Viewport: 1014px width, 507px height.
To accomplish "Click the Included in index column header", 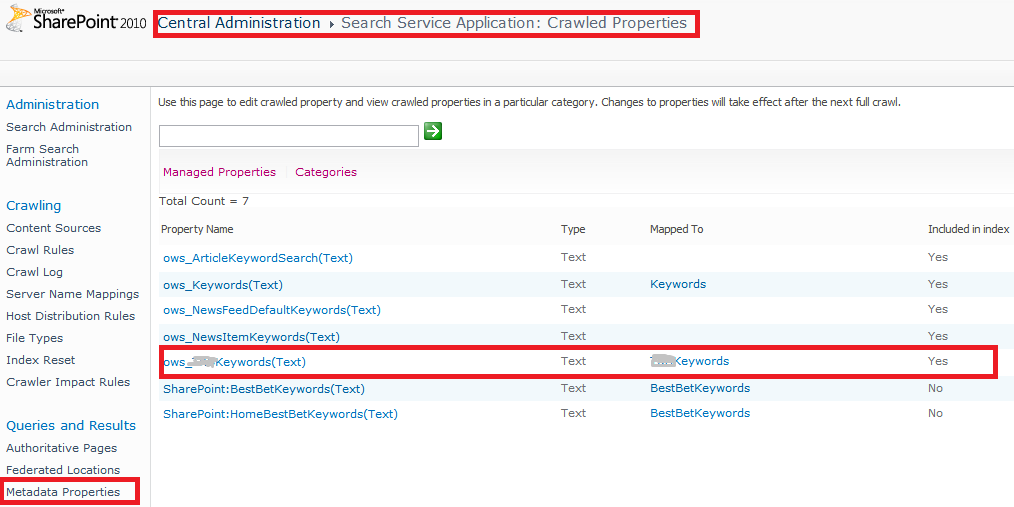I will [x=969, y=230].
